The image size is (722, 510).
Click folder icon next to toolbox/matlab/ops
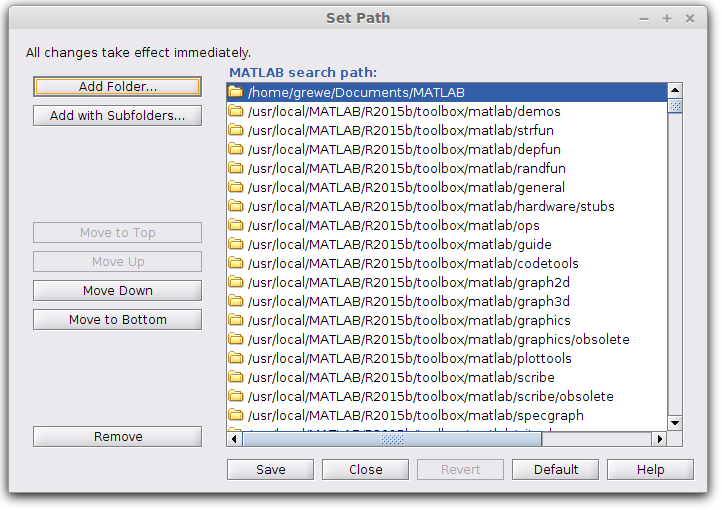pos(236,225)
